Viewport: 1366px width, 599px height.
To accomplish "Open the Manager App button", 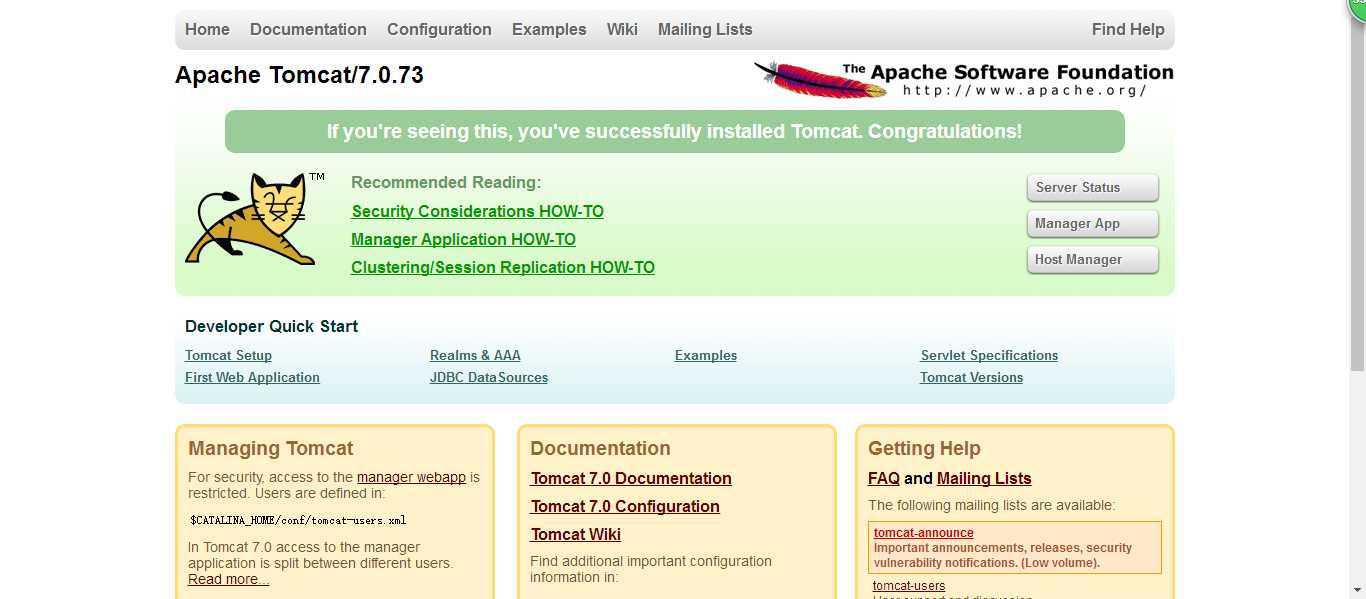I will click(1092, 224).
